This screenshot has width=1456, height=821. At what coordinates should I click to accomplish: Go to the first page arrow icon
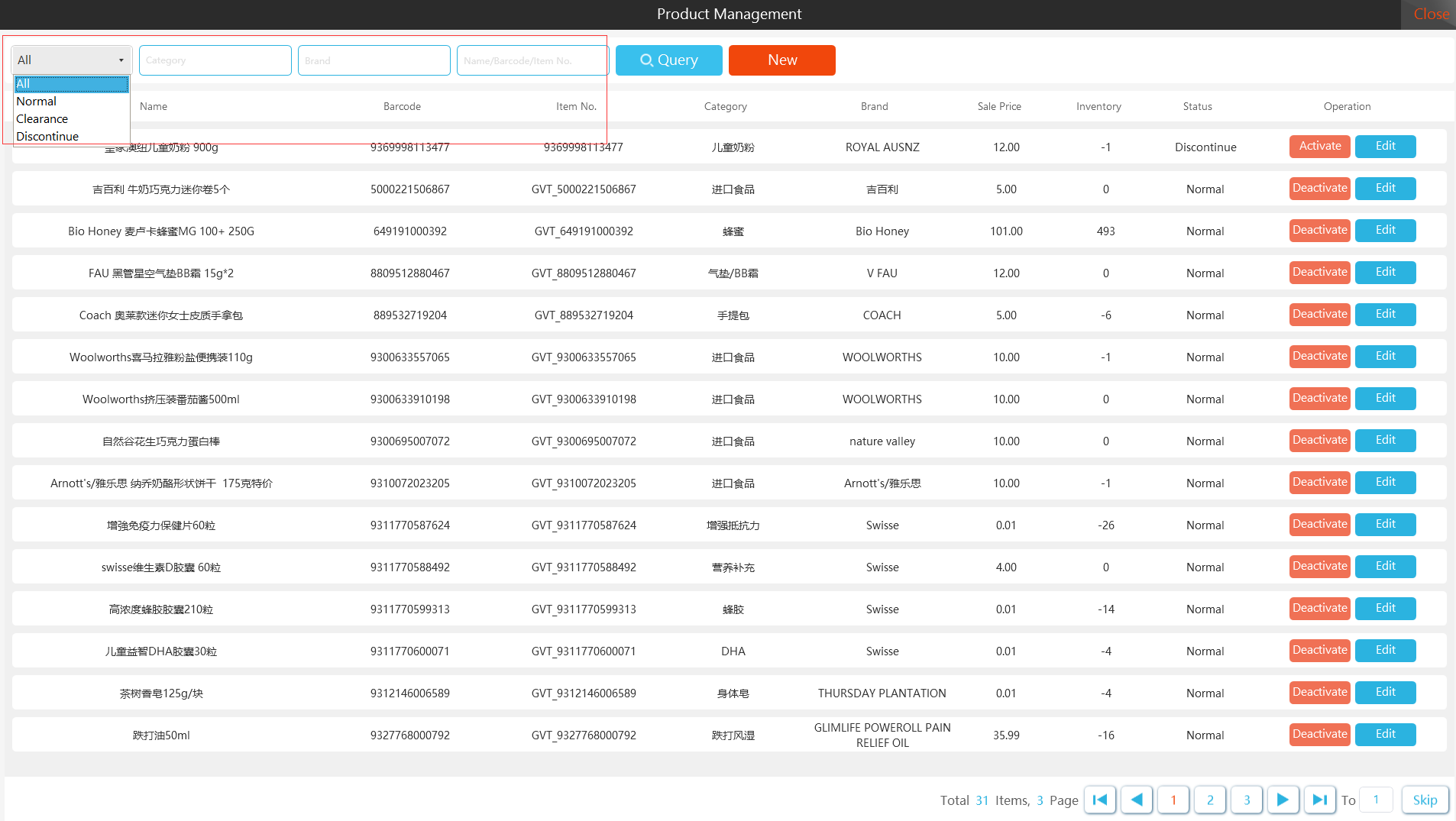click(1100, 800)
